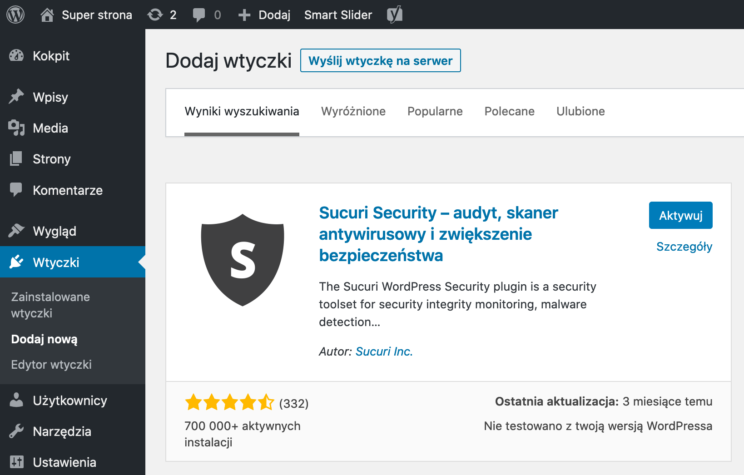
Task: Switch to the Ulubione tab
Action: click(580, 112)
